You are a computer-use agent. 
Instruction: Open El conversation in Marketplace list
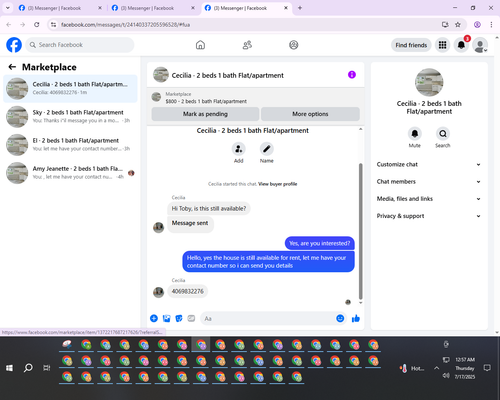coord(70,145)
